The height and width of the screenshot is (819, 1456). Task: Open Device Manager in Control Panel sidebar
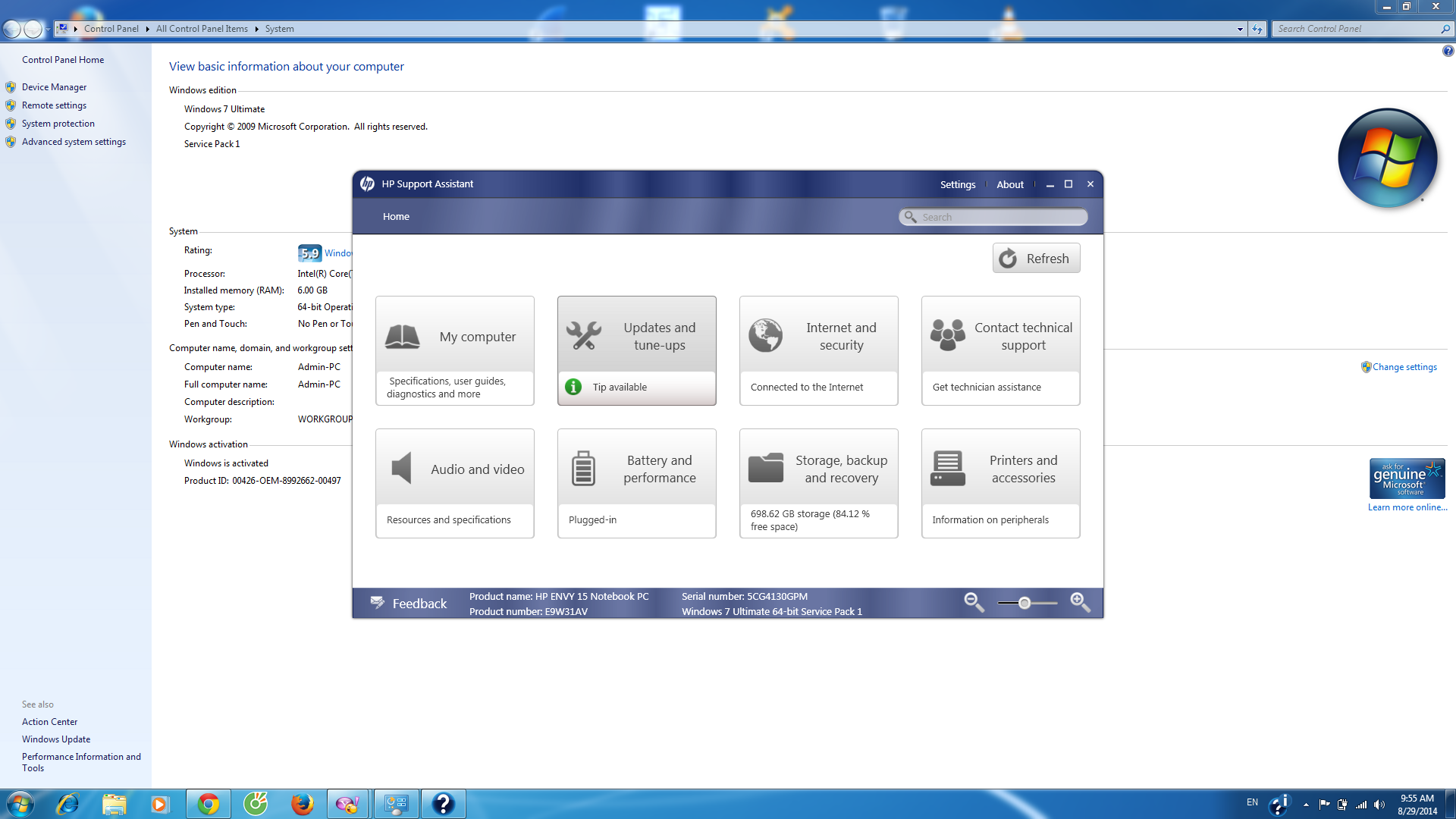54,87
